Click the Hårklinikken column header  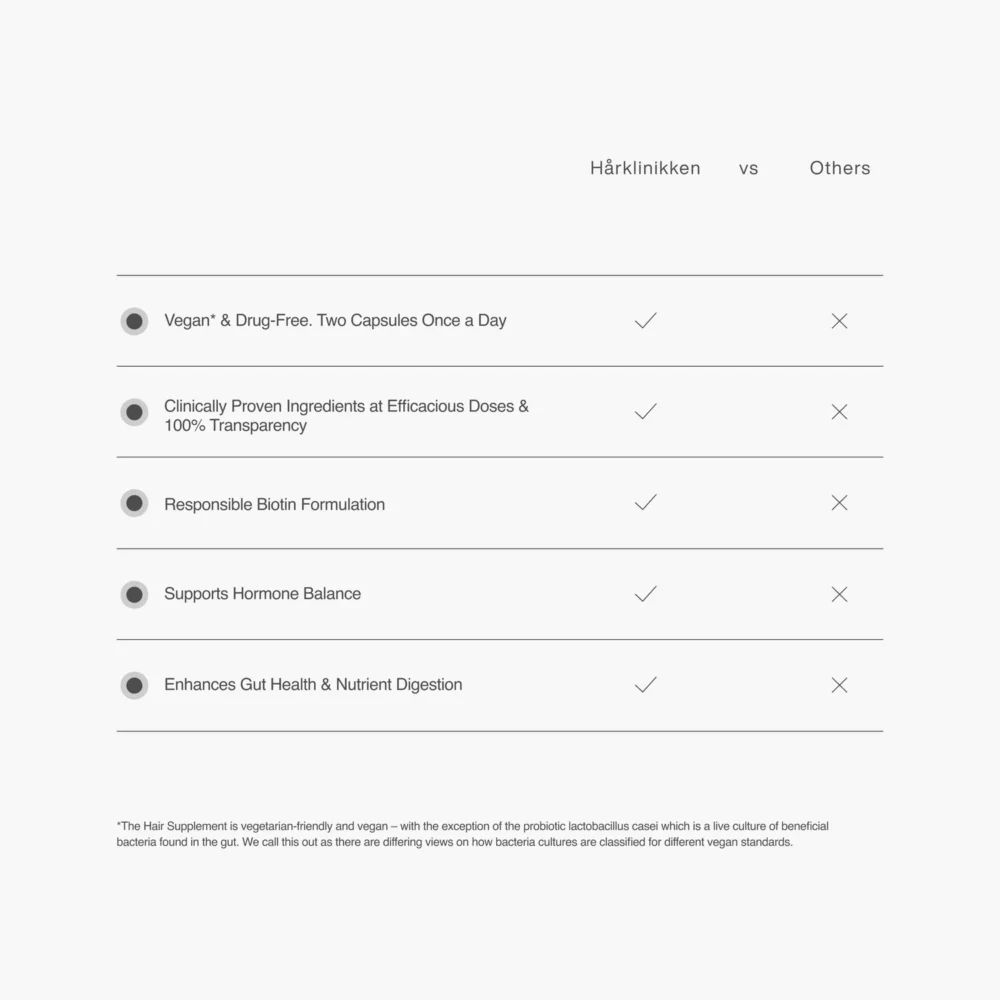pyautogui.click(x=645, y=168)
